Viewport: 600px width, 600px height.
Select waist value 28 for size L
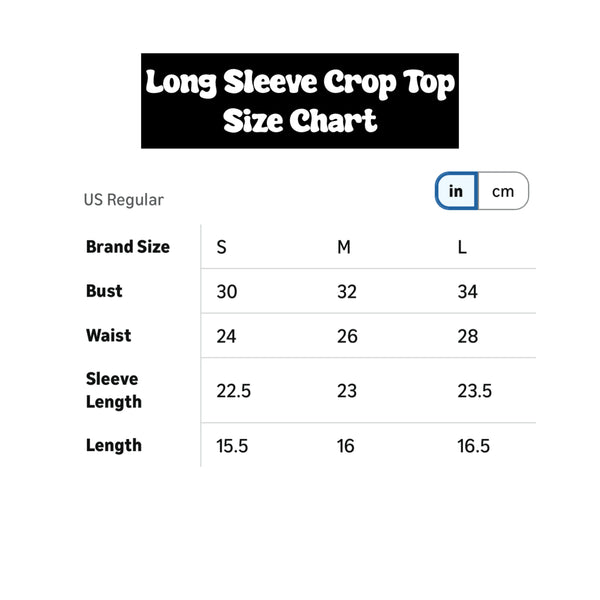click(x=467, y=337)
